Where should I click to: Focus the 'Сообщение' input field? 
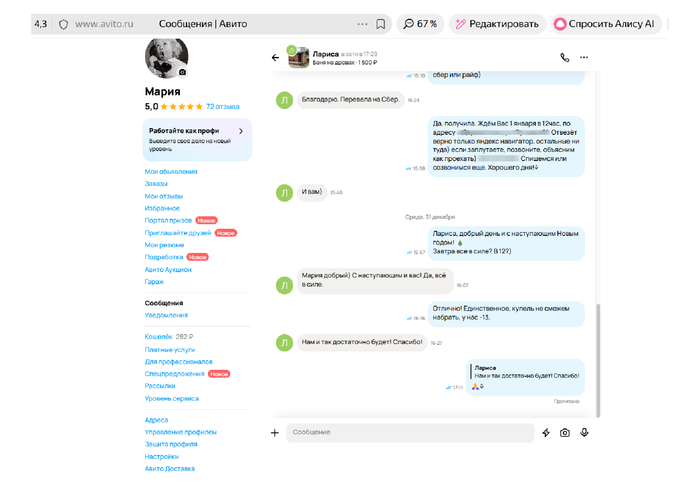(410, 432)
